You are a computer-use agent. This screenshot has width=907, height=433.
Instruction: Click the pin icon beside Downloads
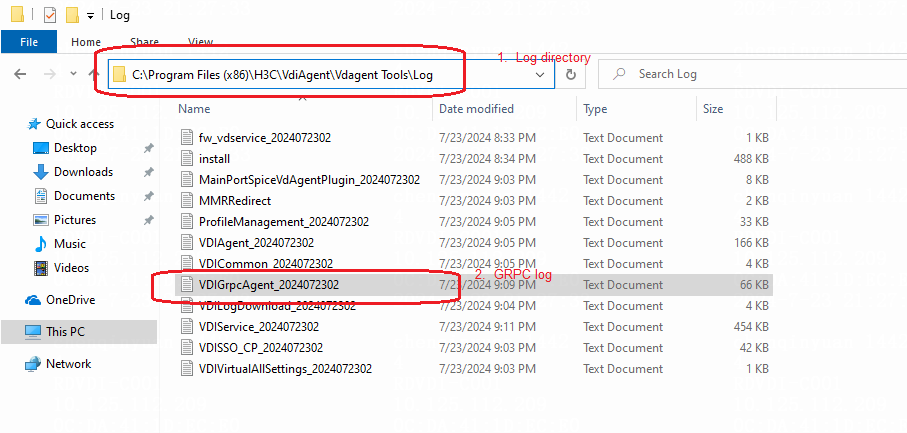point(149,172)
